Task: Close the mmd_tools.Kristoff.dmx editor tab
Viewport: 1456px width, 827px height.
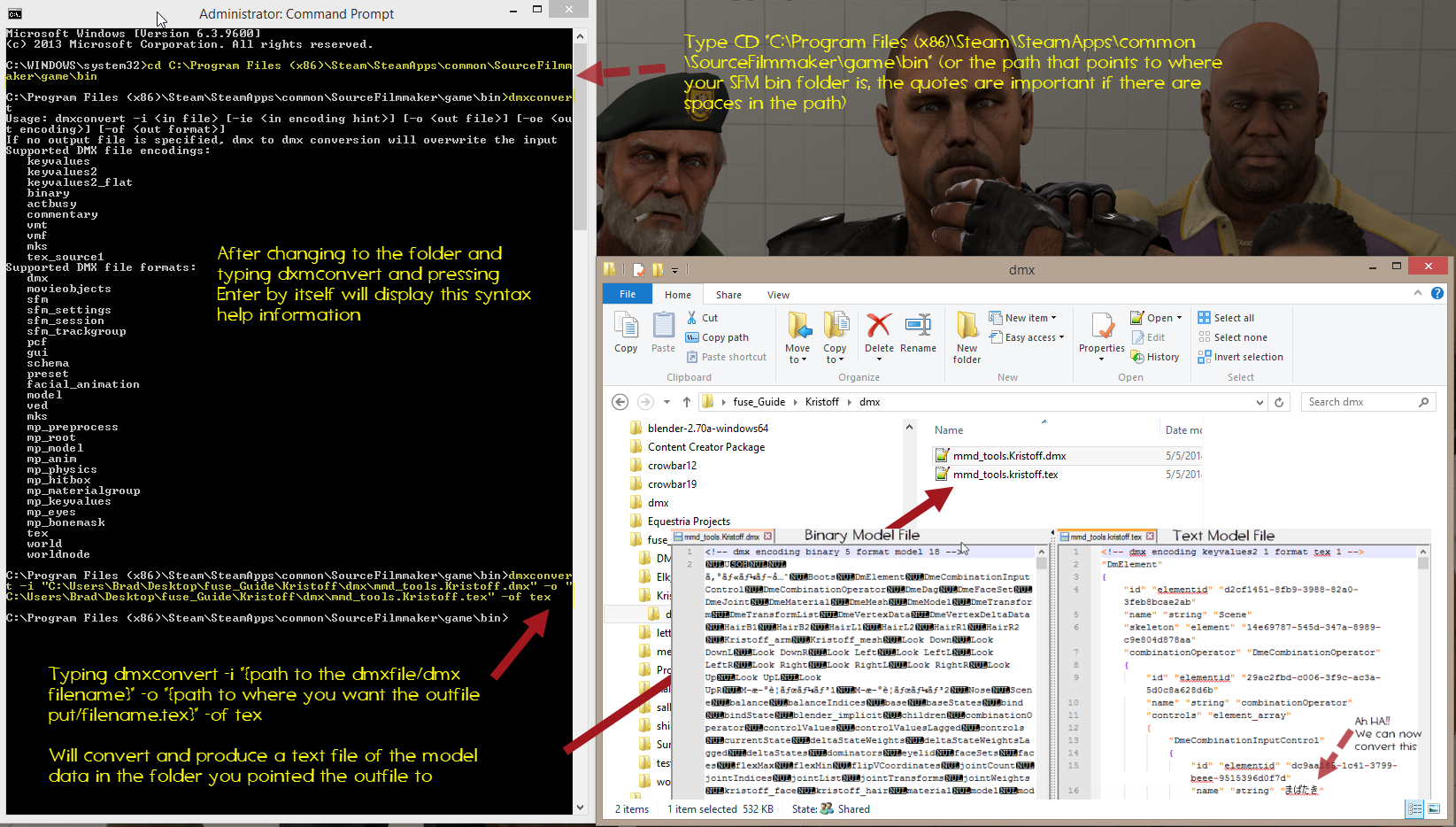Action: tap(768, 537)
